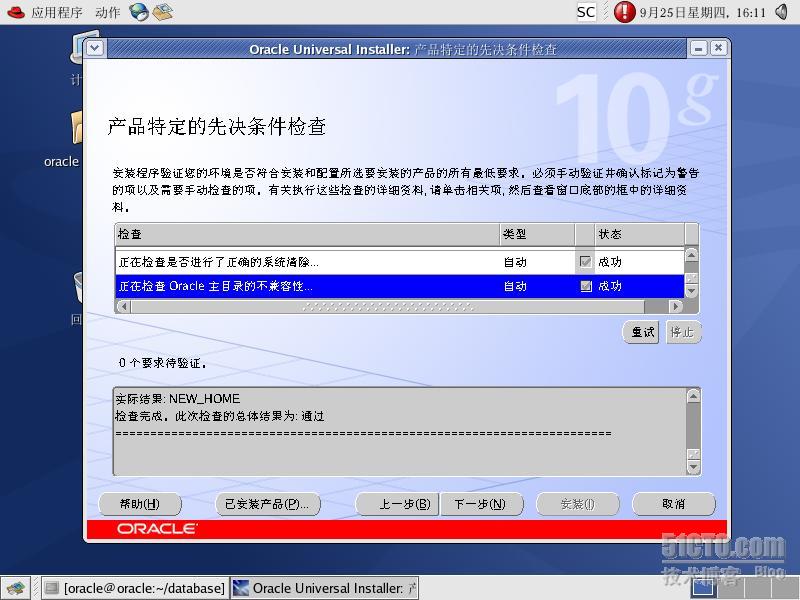Click the SC input method indicator
This screenshot has width=800, height=600.
[x=586, y=12]
